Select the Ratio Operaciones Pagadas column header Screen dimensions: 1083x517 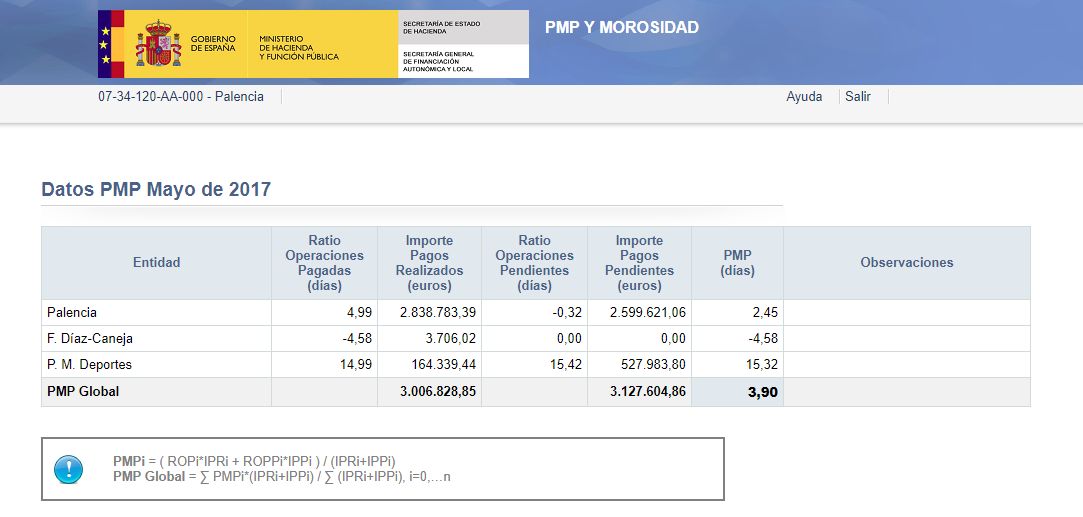click(324, 263)
